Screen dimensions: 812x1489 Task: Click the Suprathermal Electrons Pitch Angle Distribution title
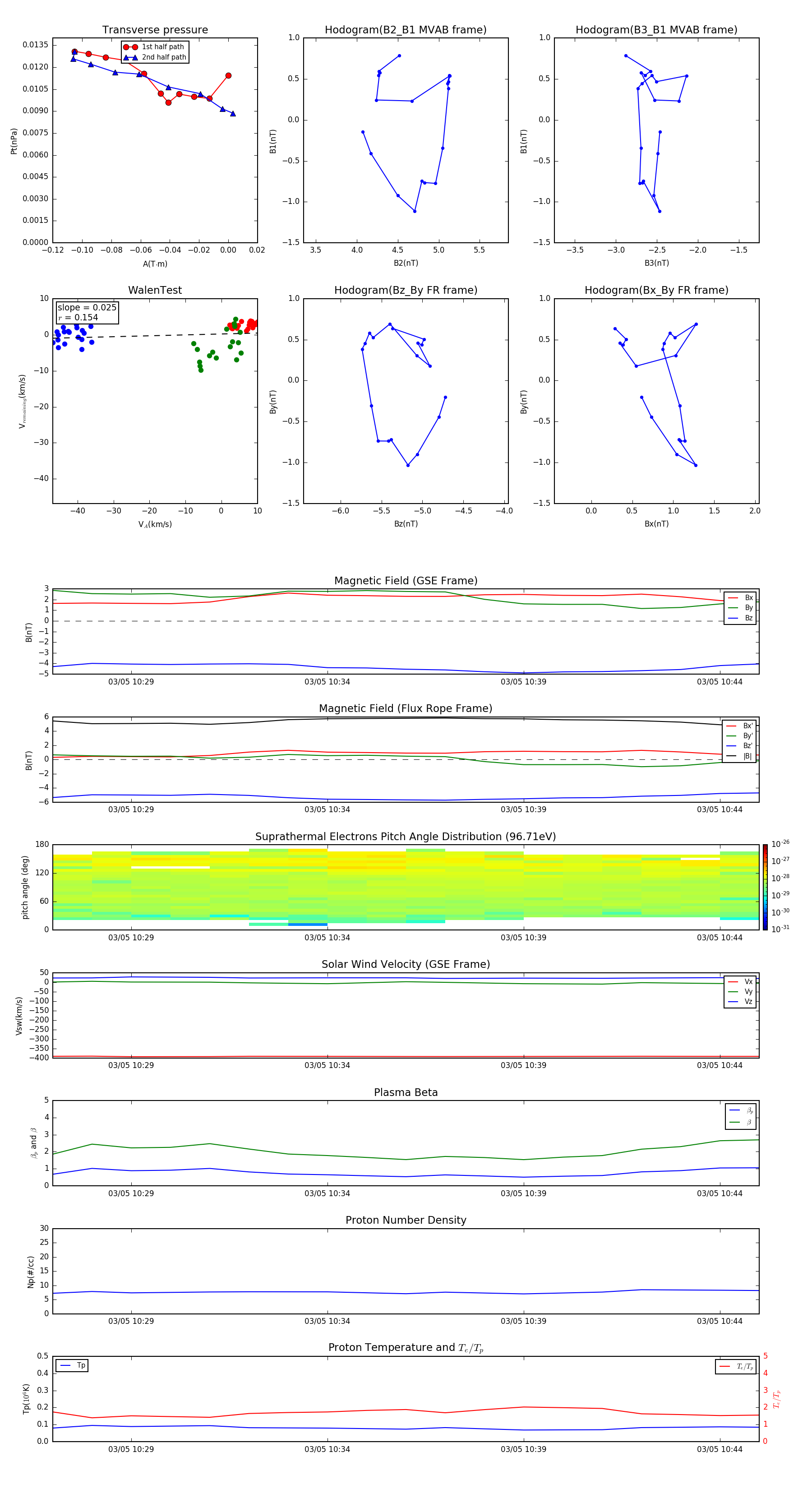406,837
